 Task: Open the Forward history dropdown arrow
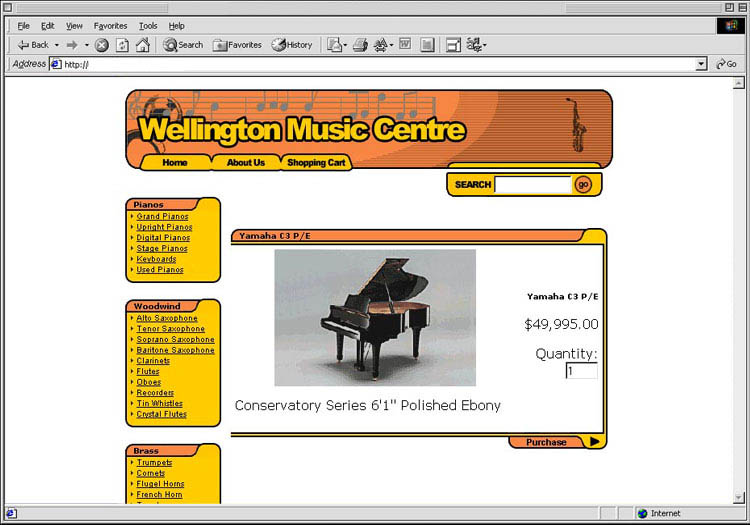[x=87, y=45]
